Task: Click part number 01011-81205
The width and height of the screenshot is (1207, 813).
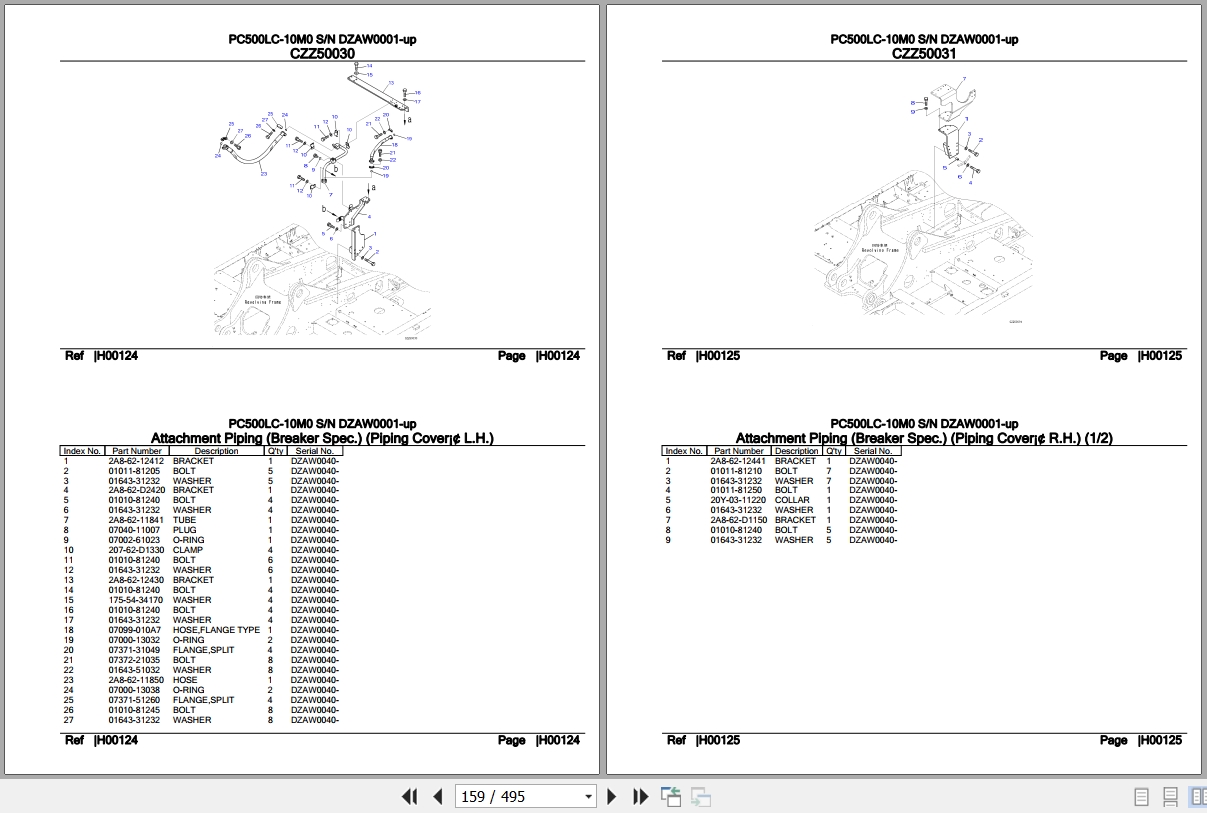Action: pyautogui.click(x=134, y=471)
